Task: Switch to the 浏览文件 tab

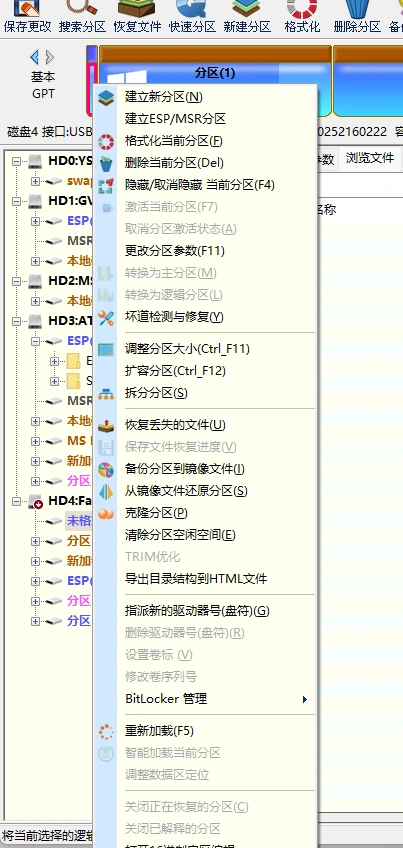Action: (370, 158)
